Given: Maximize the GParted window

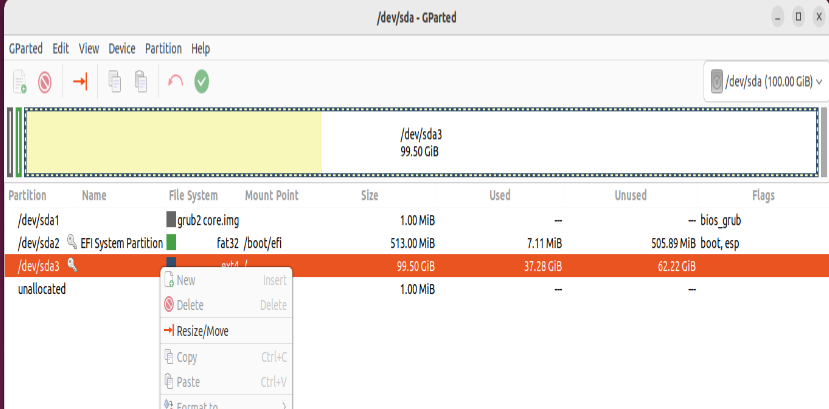Looking at the screenshot, I should [798, 17].
